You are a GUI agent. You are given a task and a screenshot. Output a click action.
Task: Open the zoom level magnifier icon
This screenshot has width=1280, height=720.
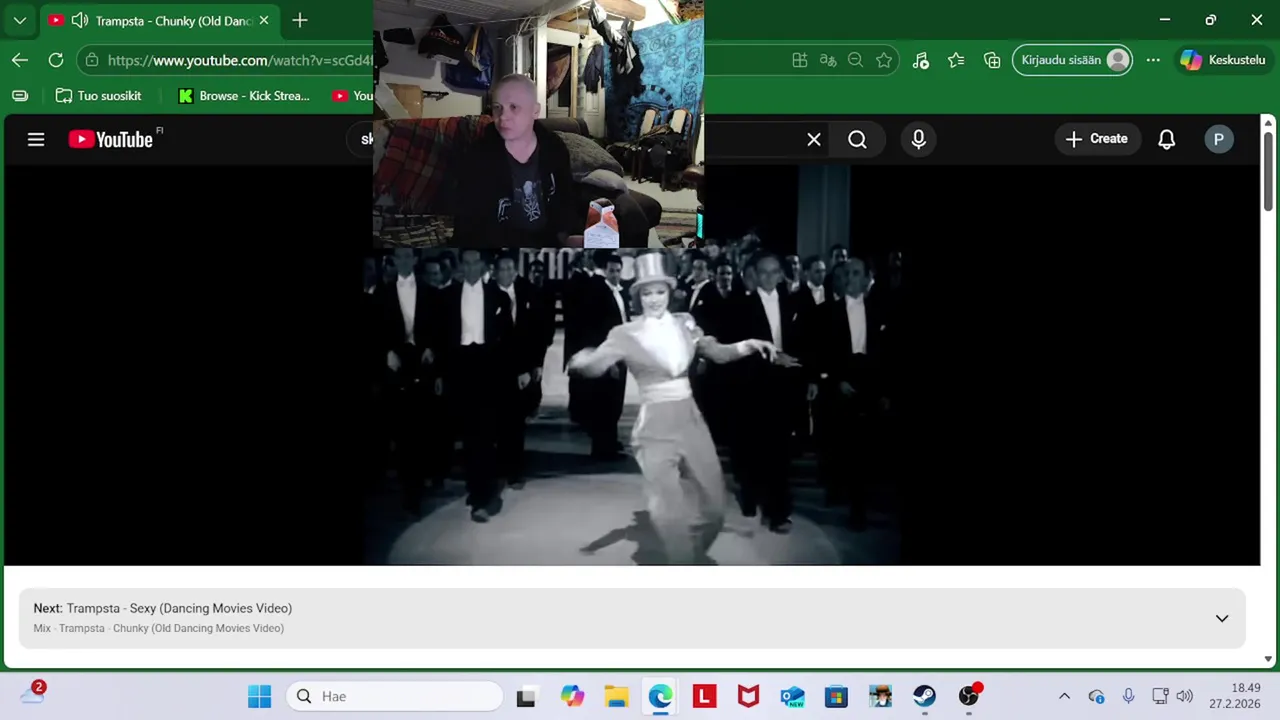click(855, 60)
